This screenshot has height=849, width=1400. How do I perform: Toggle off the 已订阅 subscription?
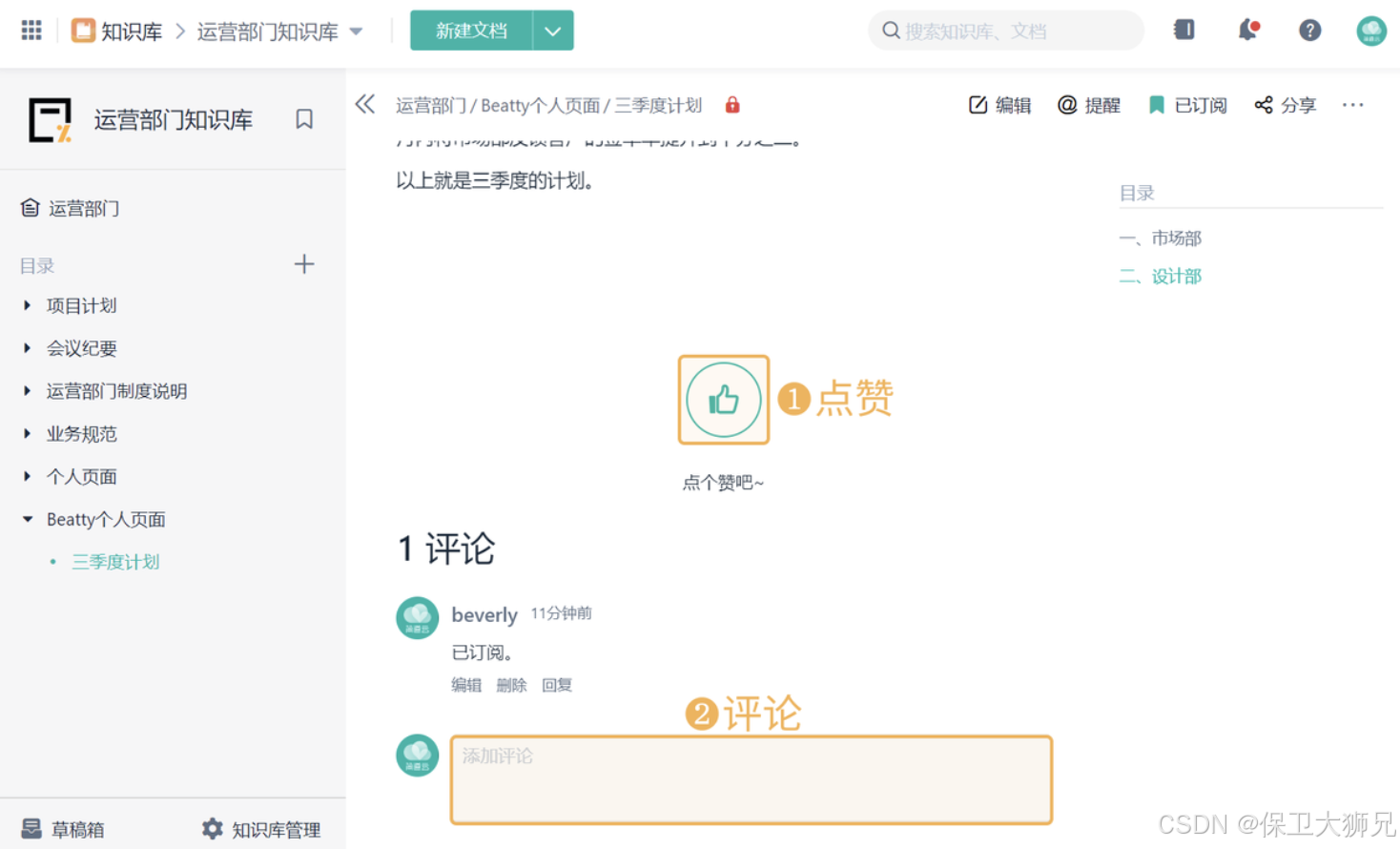(x=1186, y=105)
